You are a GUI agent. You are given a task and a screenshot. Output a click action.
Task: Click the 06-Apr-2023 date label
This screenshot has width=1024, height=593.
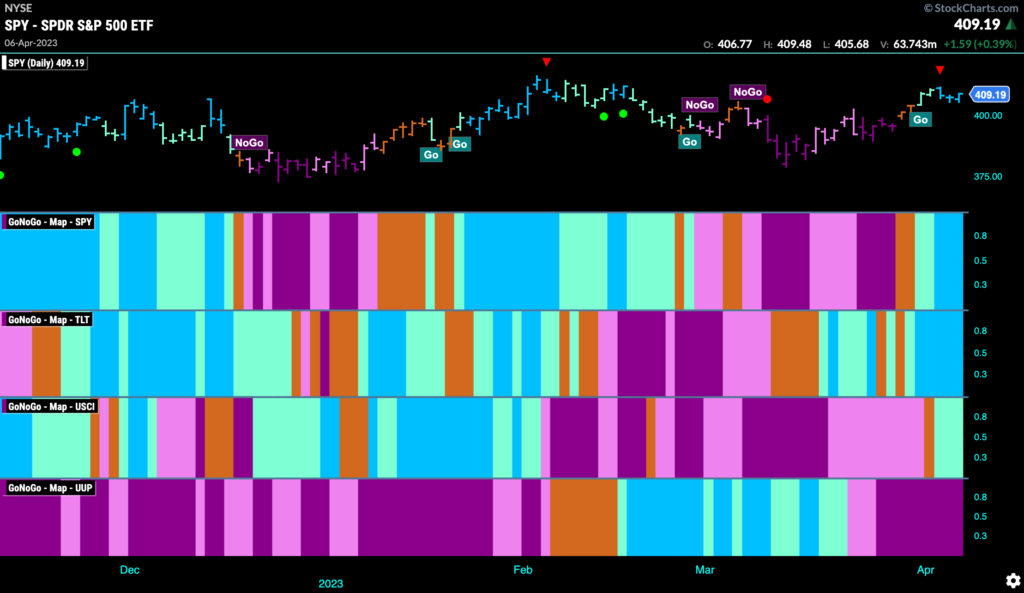[x=31, y=43]
